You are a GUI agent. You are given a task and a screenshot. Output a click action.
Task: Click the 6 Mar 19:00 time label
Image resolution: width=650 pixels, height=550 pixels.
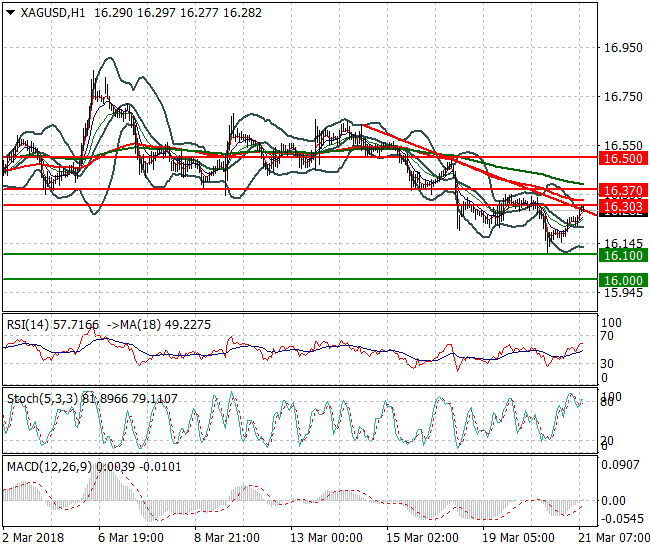pyautogui.click(x=131, y=538)
